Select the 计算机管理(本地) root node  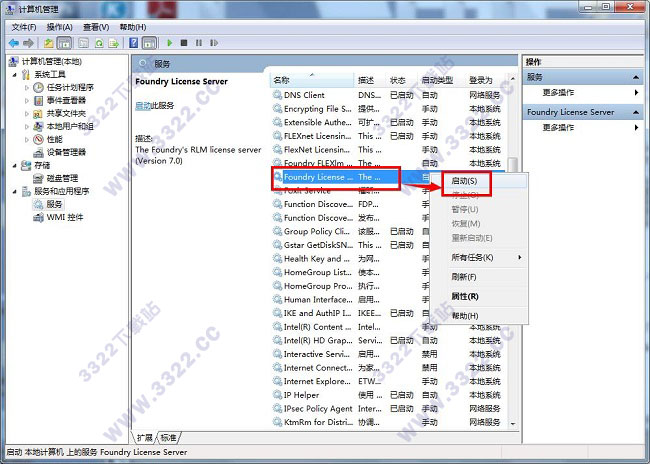pos(52,61)
